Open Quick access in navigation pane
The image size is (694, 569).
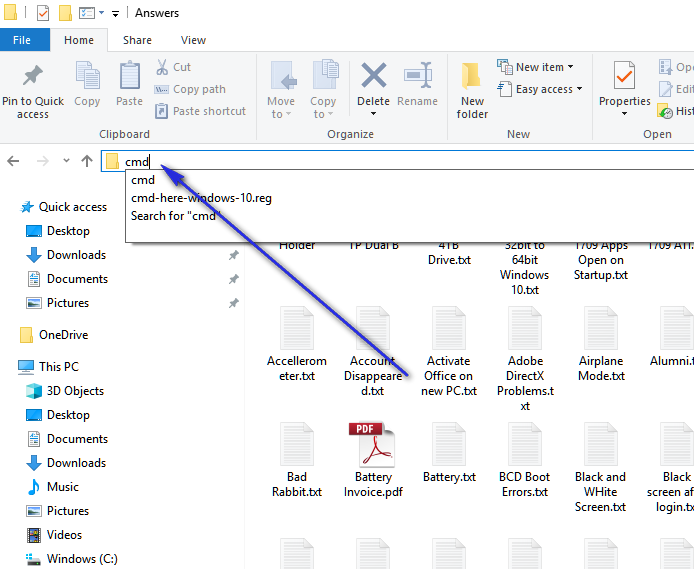(64, 207)
